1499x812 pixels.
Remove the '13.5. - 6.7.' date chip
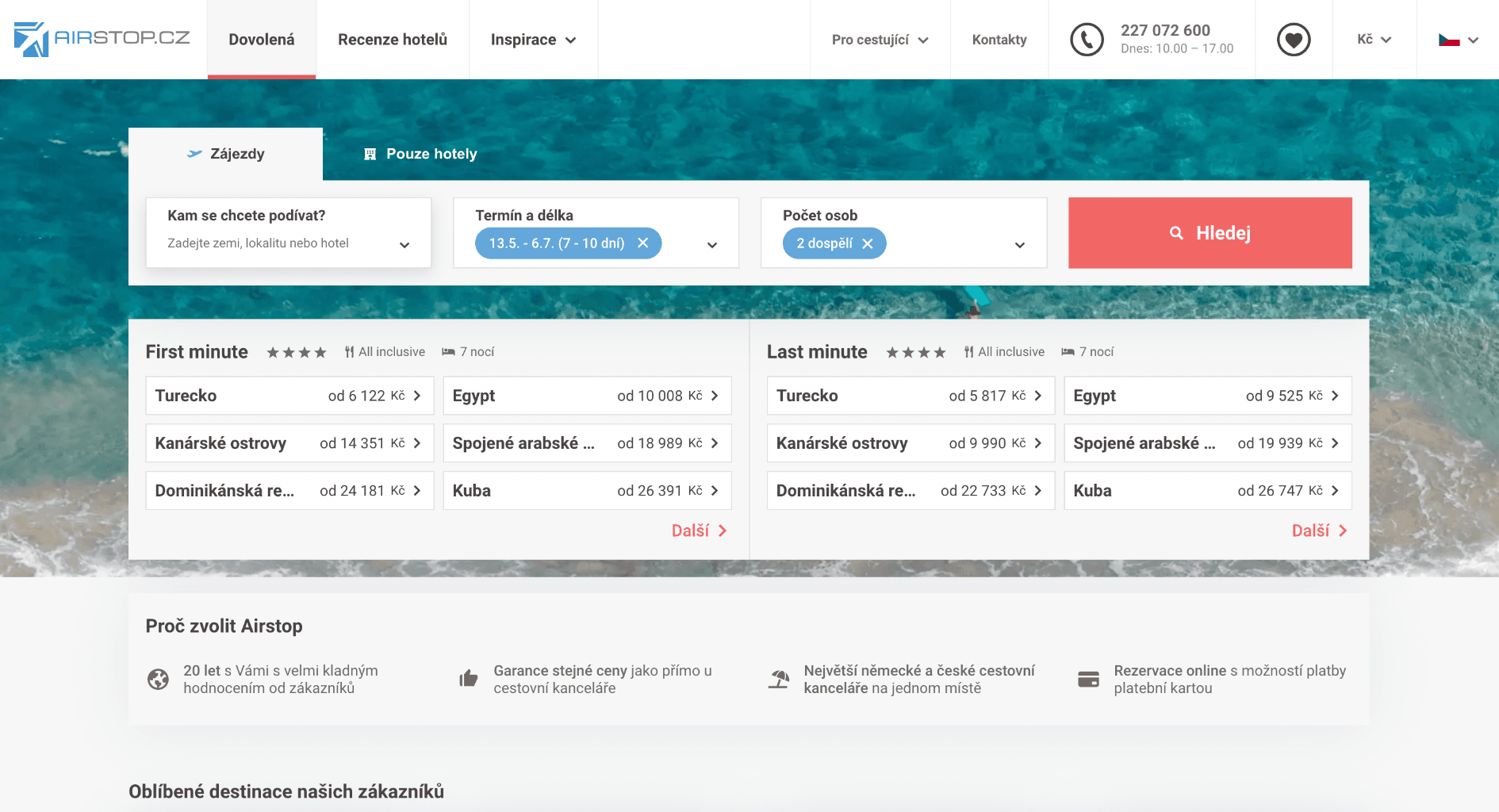click(643, 243)
